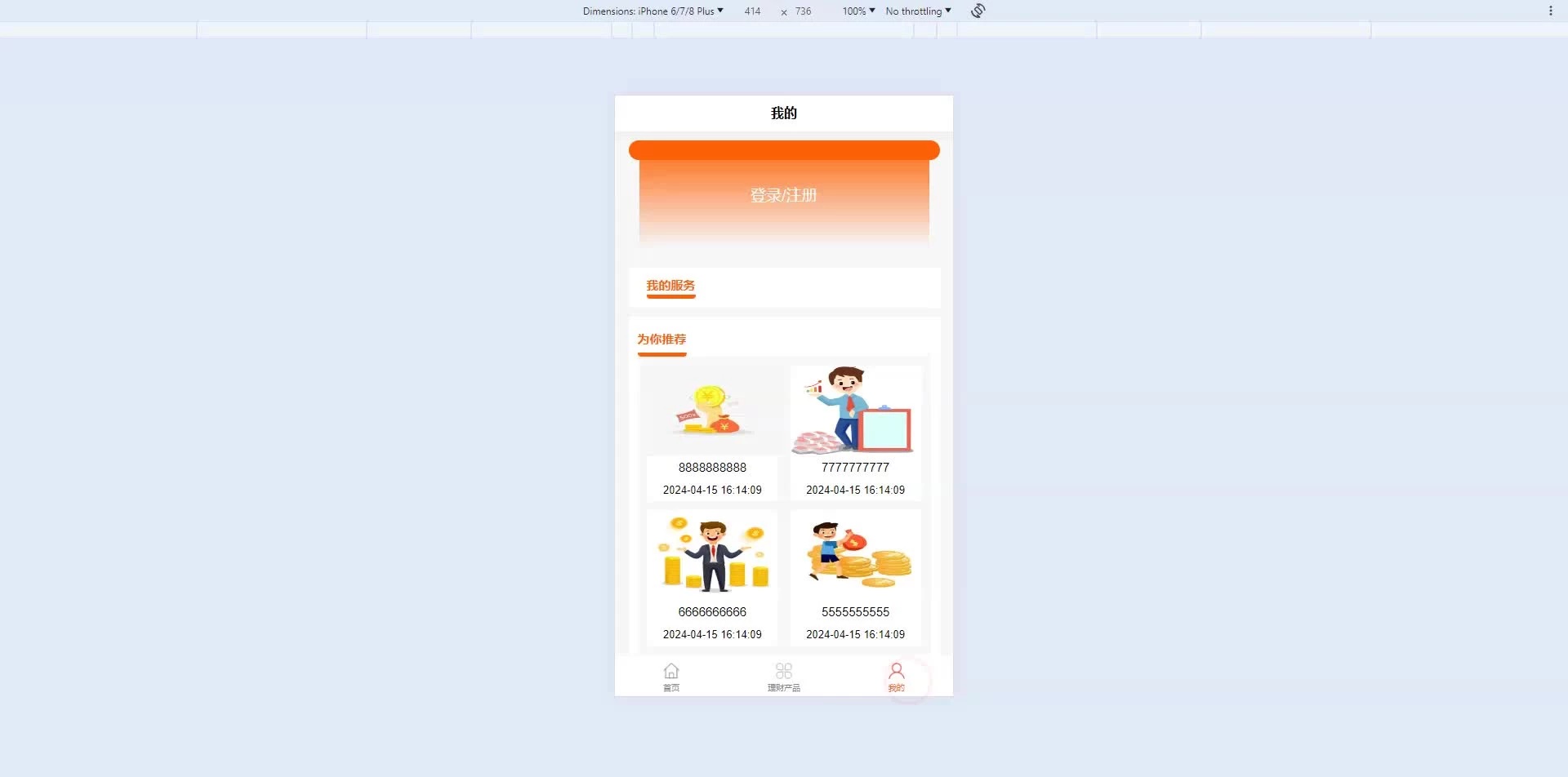Click the product title 5555555555
1568x777 pixels.
pos(855,612)
